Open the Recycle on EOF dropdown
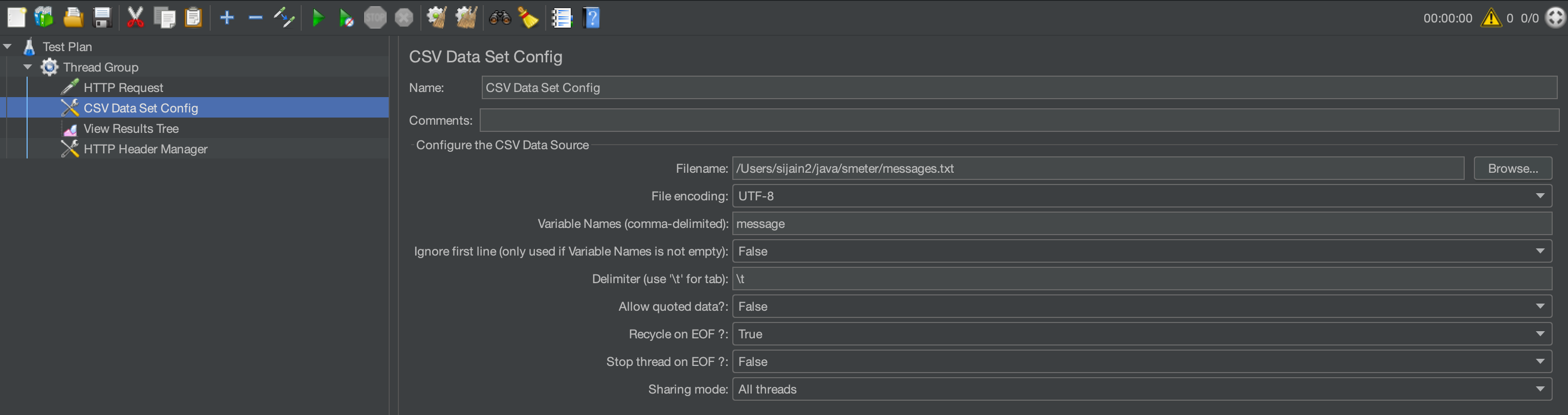The image size is (1568, 415). click(1539, 334)
